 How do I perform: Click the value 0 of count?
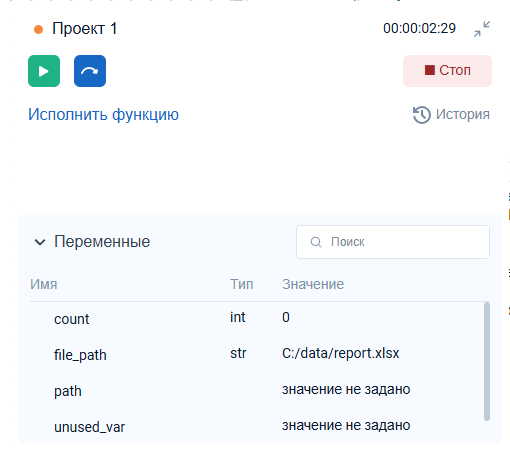click(x=286, y=317)
